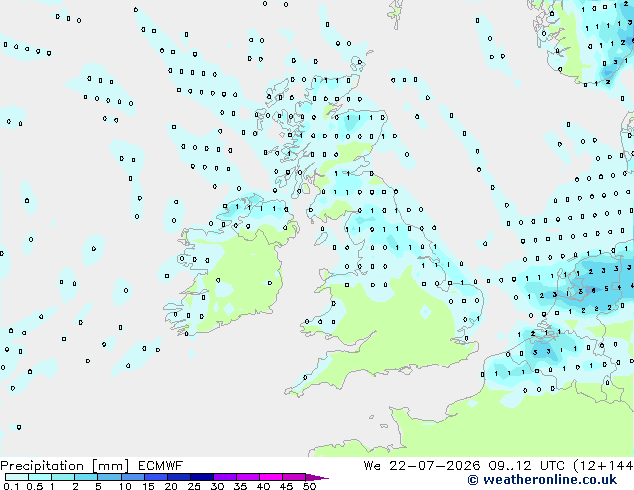
Task: Click the legend value 0.1
Action: point(11,486)
